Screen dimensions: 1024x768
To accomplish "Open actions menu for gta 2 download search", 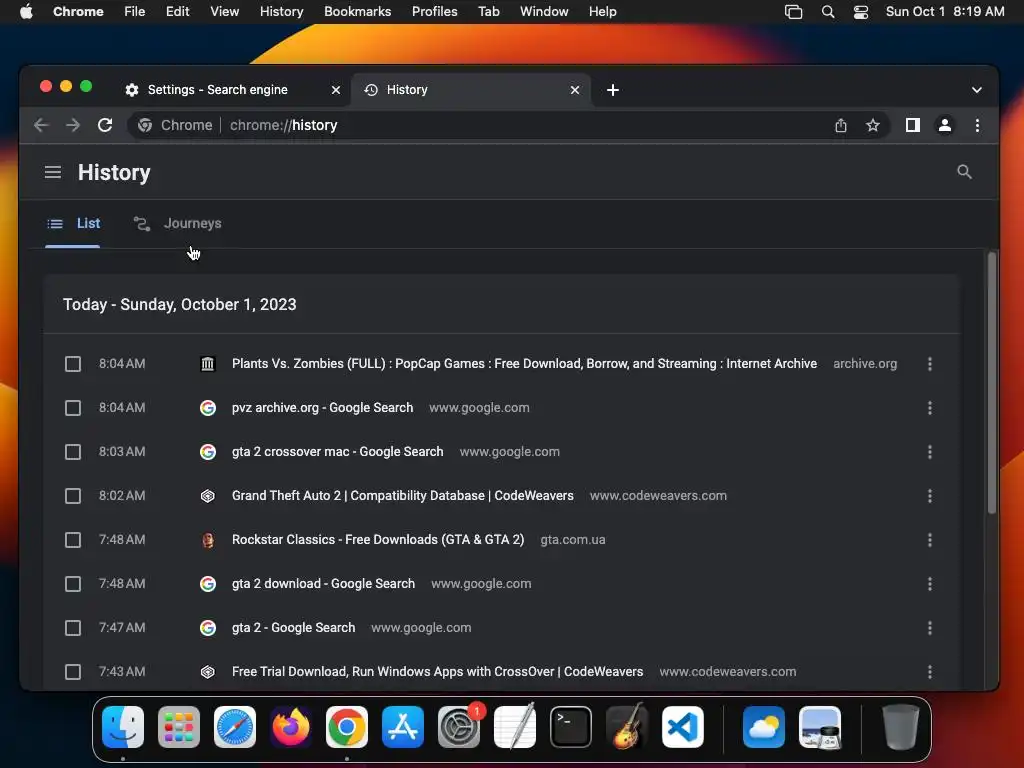I will tap(930, 584).
